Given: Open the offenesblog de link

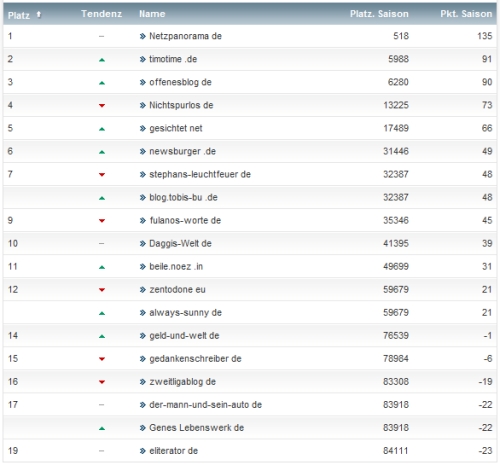Looking at the screenshot, I should coord(180,82).
